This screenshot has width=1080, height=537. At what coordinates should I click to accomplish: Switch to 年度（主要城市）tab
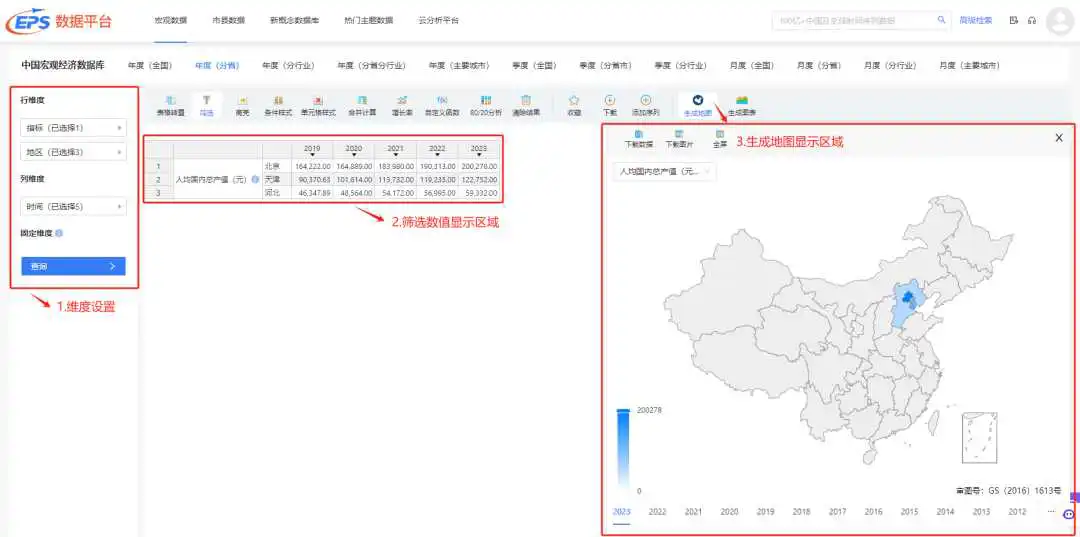[x=459, y=66]
